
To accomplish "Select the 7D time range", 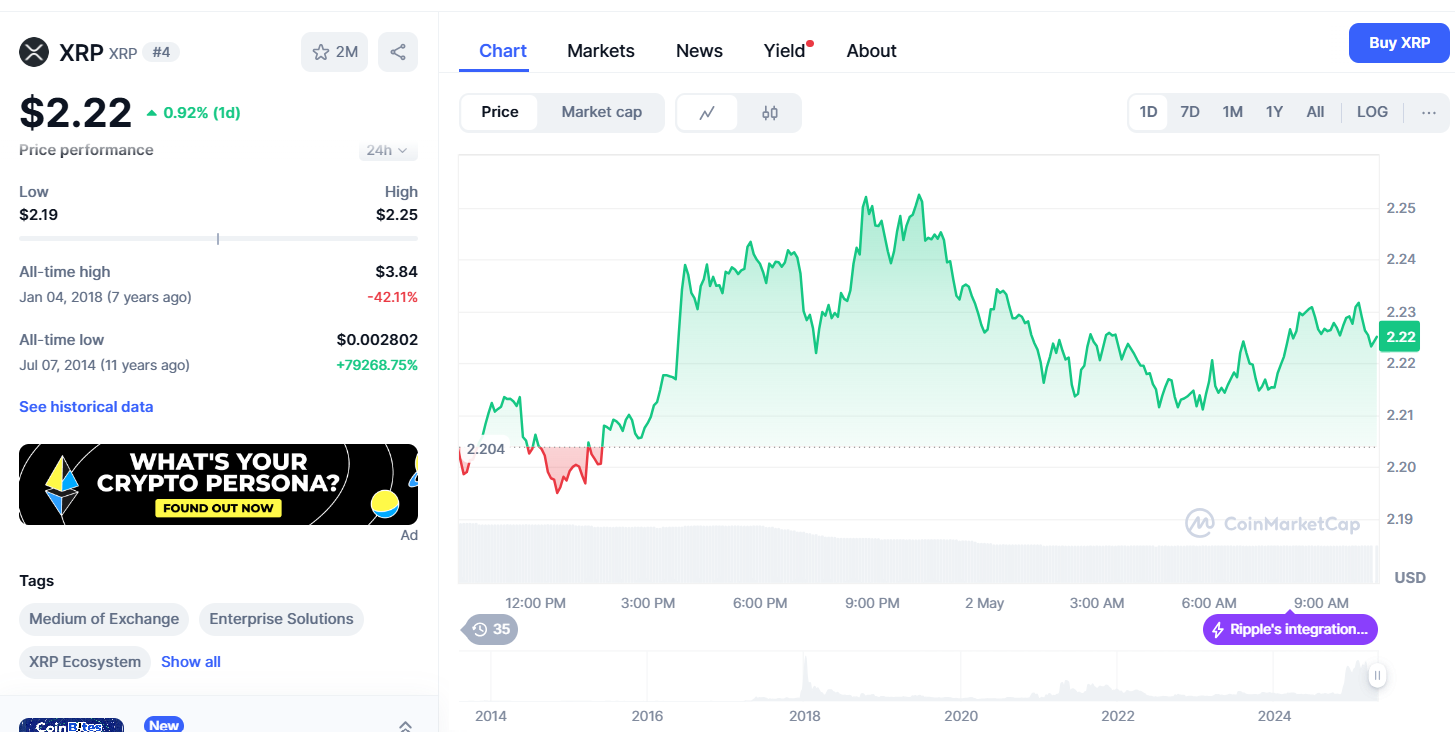I will coord(1189,112).
